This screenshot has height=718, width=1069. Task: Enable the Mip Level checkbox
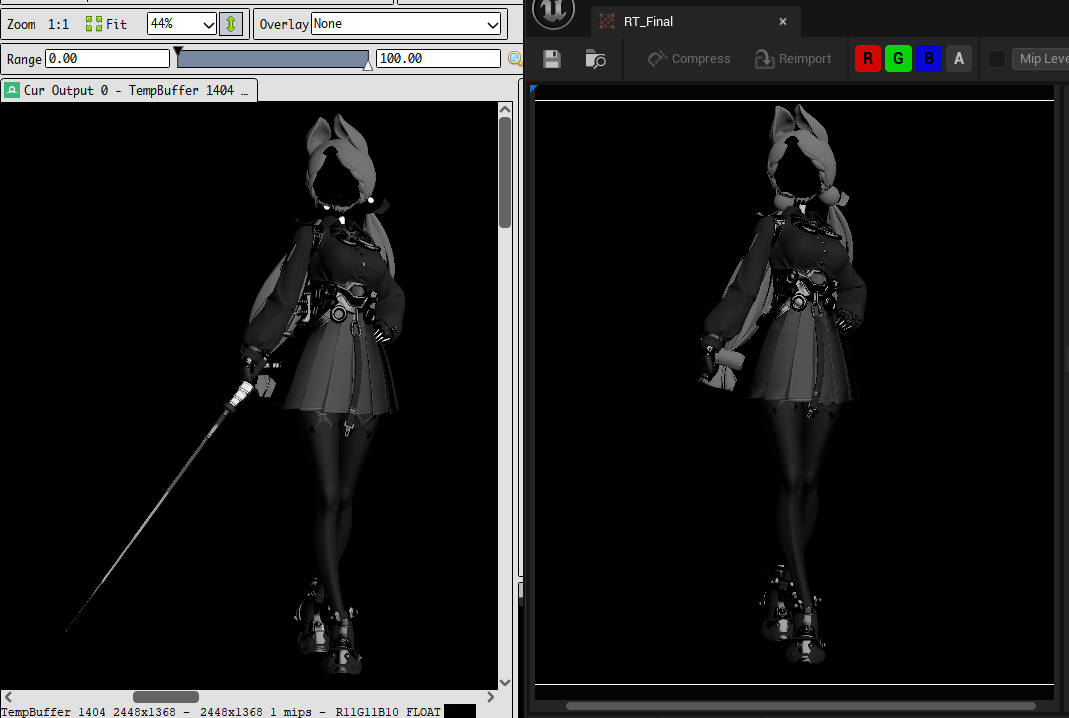pos(996,59)
